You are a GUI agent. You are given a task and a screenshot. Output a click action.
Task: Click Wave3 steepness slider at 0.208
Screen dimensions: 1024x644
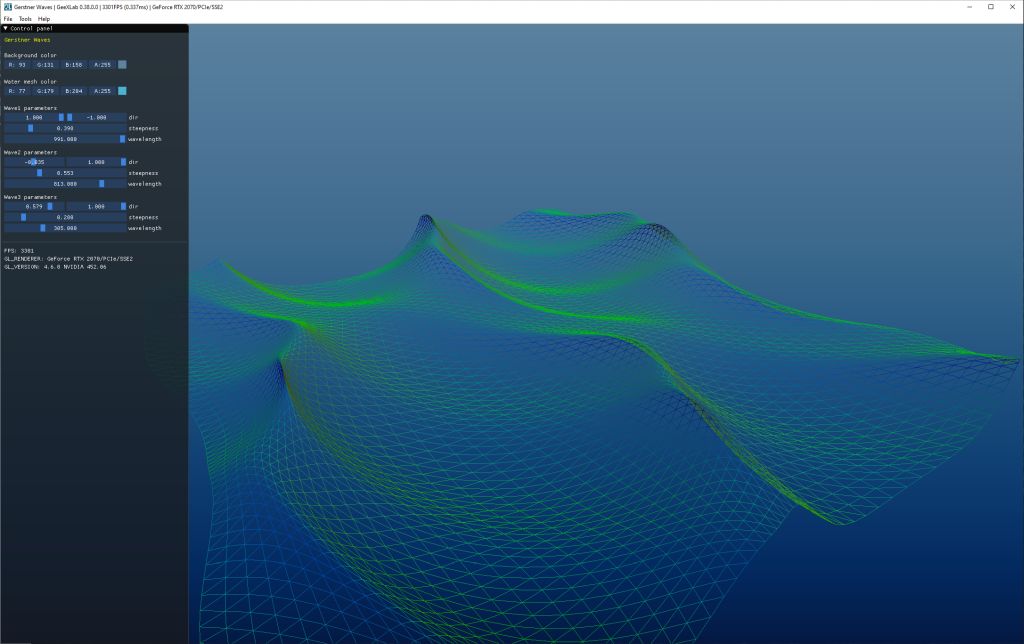tap(65, 217)
